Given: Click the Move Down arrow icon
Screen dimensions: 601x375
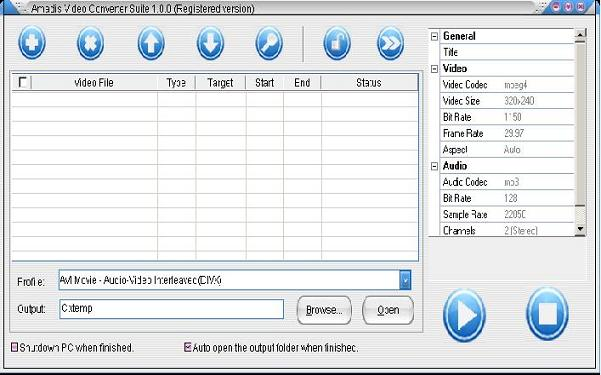Looking at the screenshot, I should click(x=210, y=43).
